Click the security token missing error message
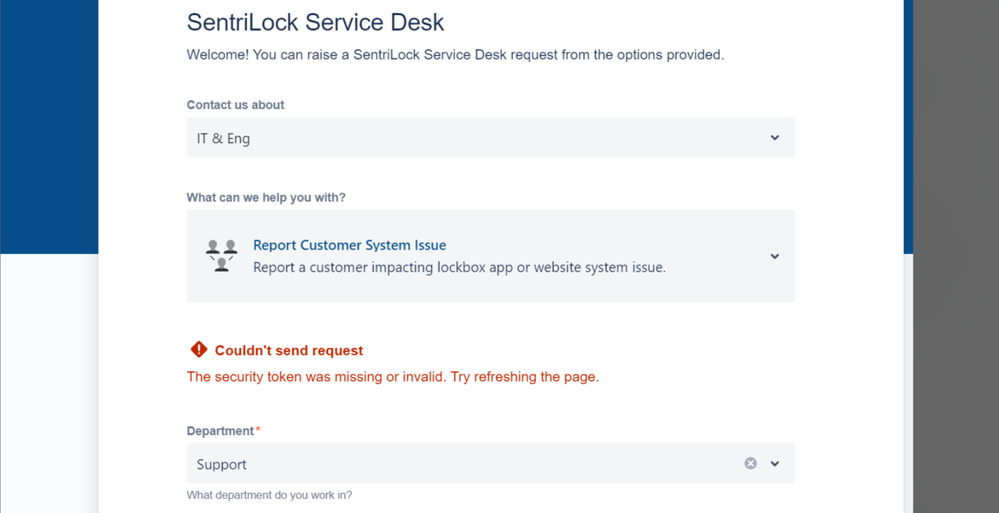The image size is (999, 513). point(392,377)
